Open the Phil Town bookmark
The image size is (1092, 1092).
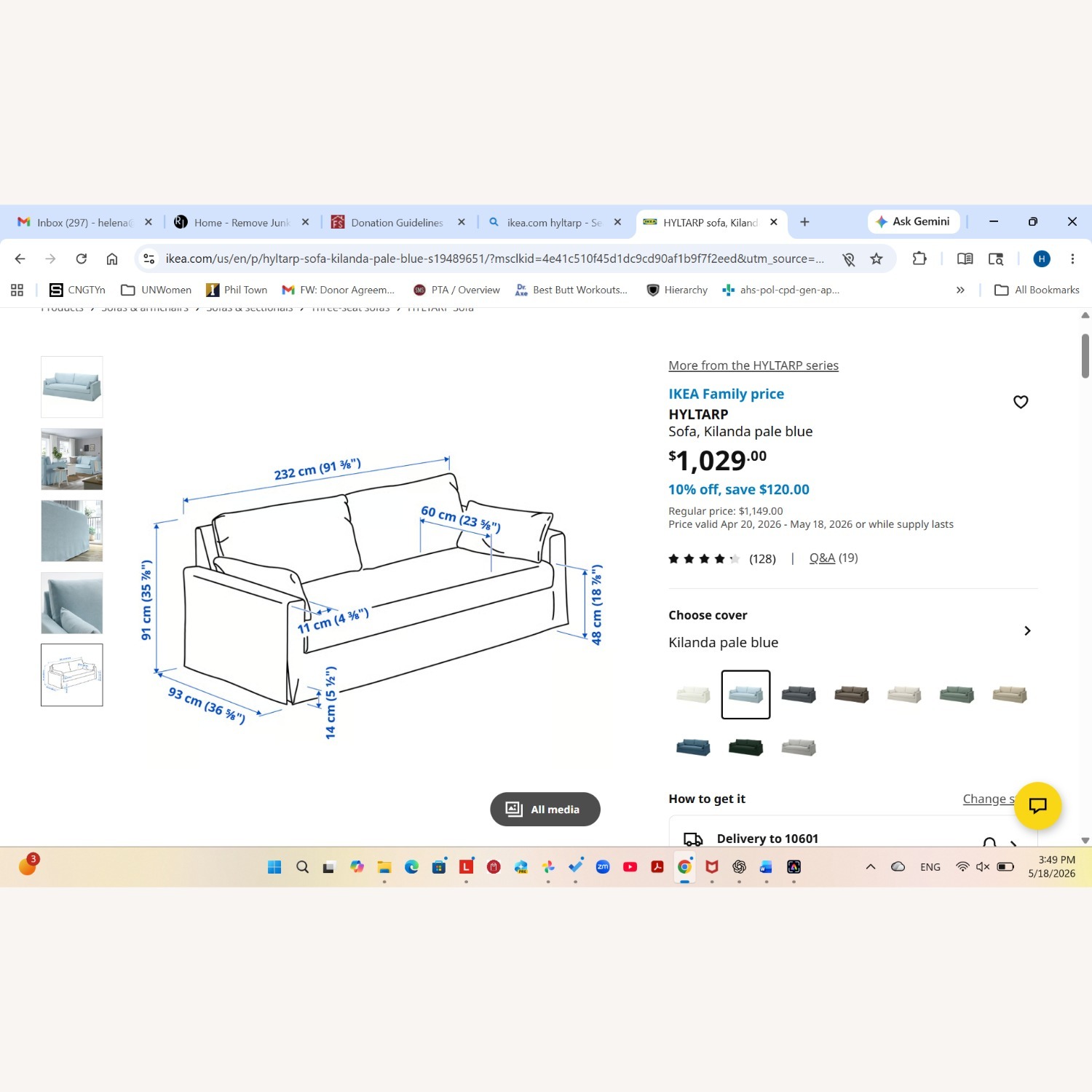pos(237,290)
